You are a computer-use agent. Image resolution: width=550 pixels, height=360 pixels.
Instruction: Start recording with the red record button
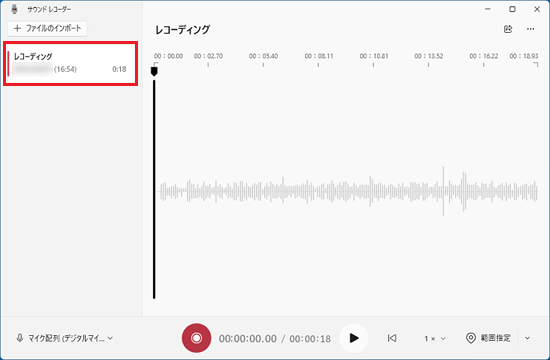(196, 338)
